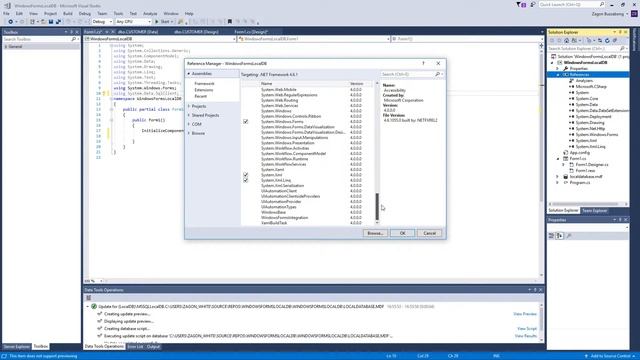The height and width of the screenshot is (360, 640).
Task: Click Categorized icon in Properties panel
Action: click(x=551, y=236)
